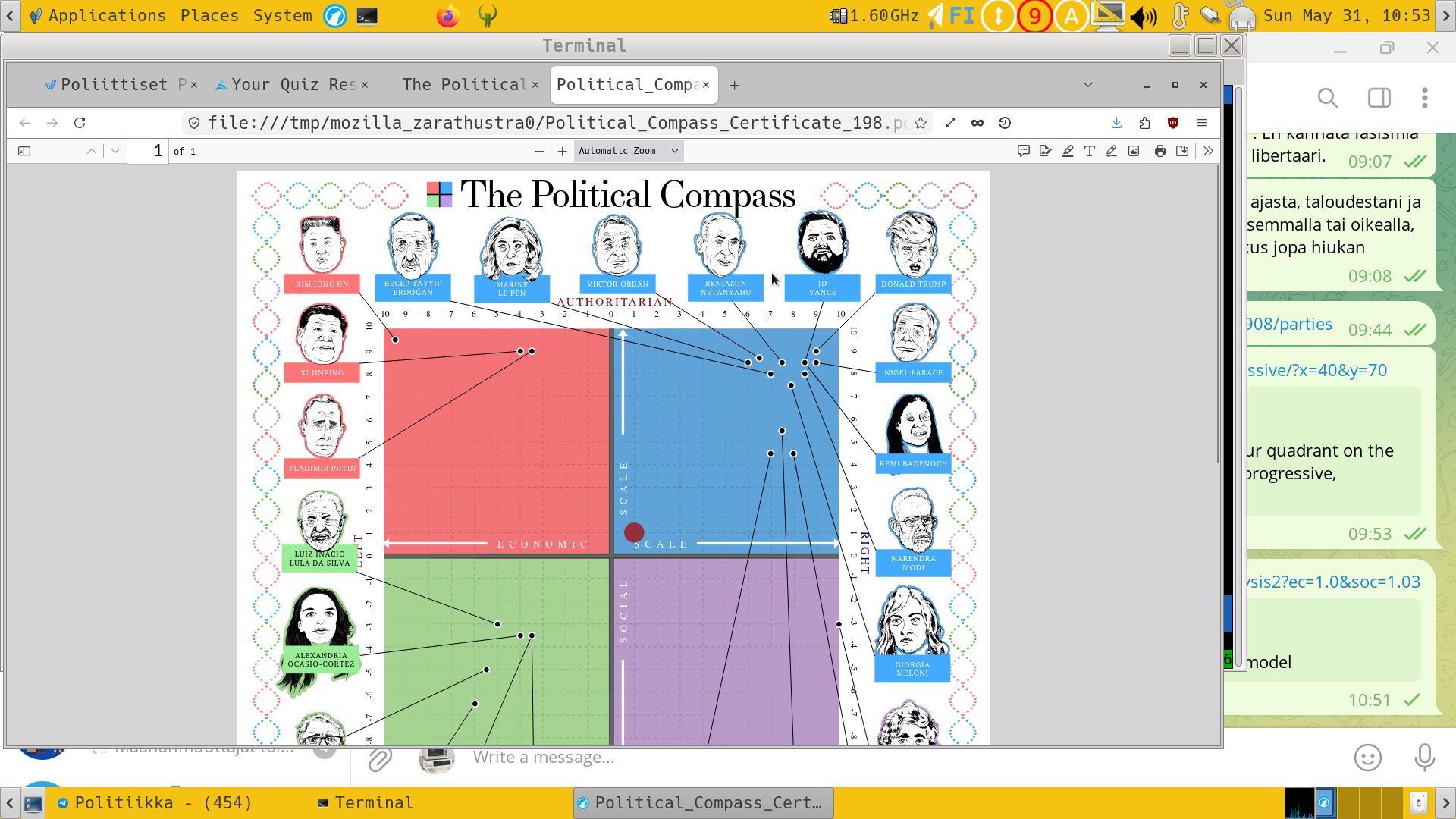The width and height of the screenshot is (1456, 819).
Task: Go to next PDF page
Action: pyautogui.click(x=115, y=151)
